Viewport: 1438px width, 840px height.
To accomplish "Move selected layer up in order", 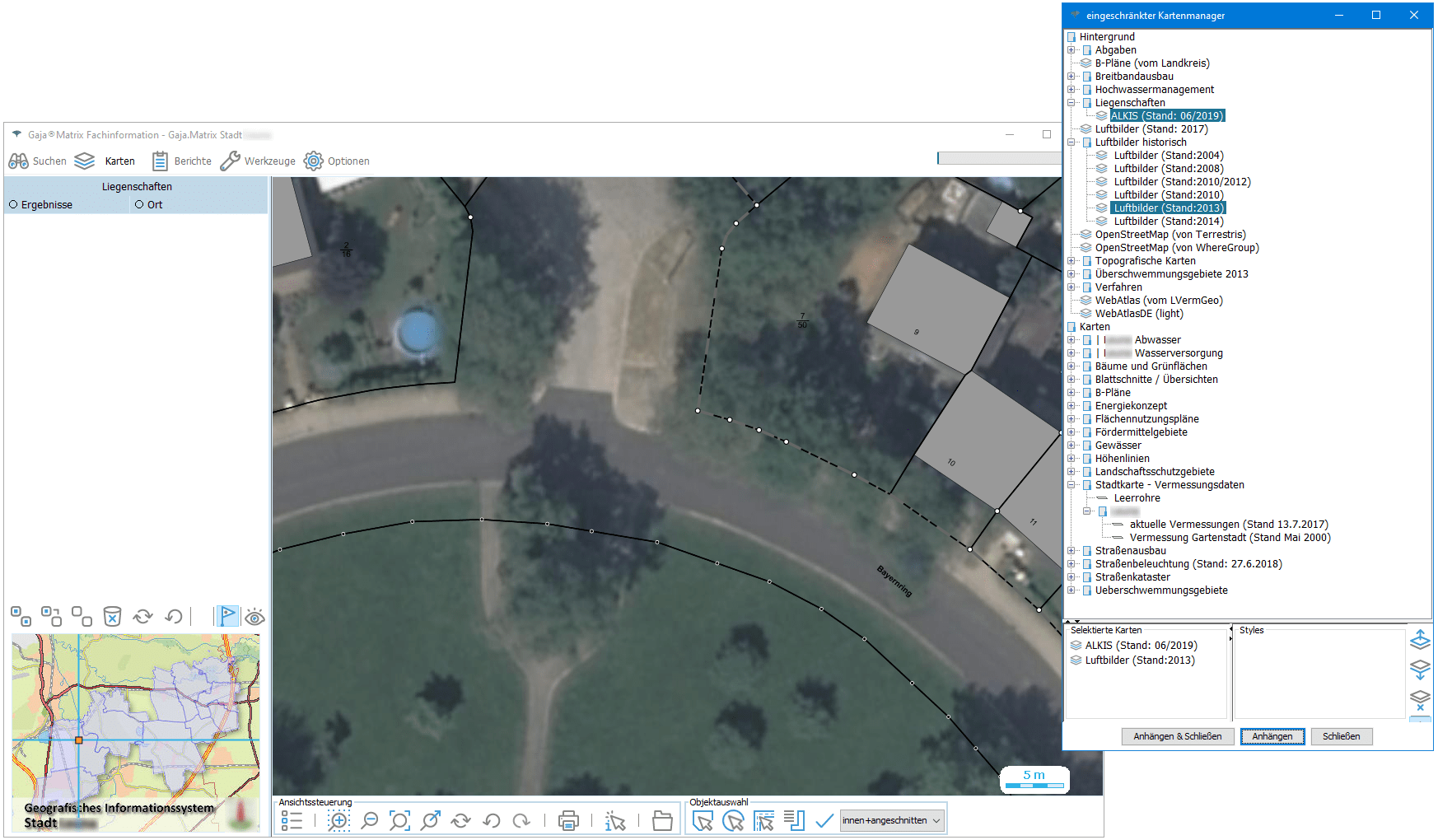I will click(1420, 640).
